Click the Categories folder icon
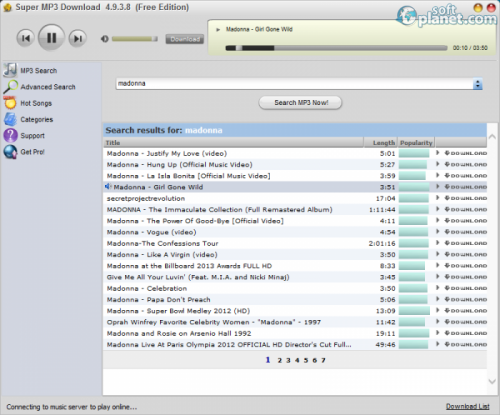The height and width of the screenshot is (415, 500). pyautogui.click(x=10, y=119)
